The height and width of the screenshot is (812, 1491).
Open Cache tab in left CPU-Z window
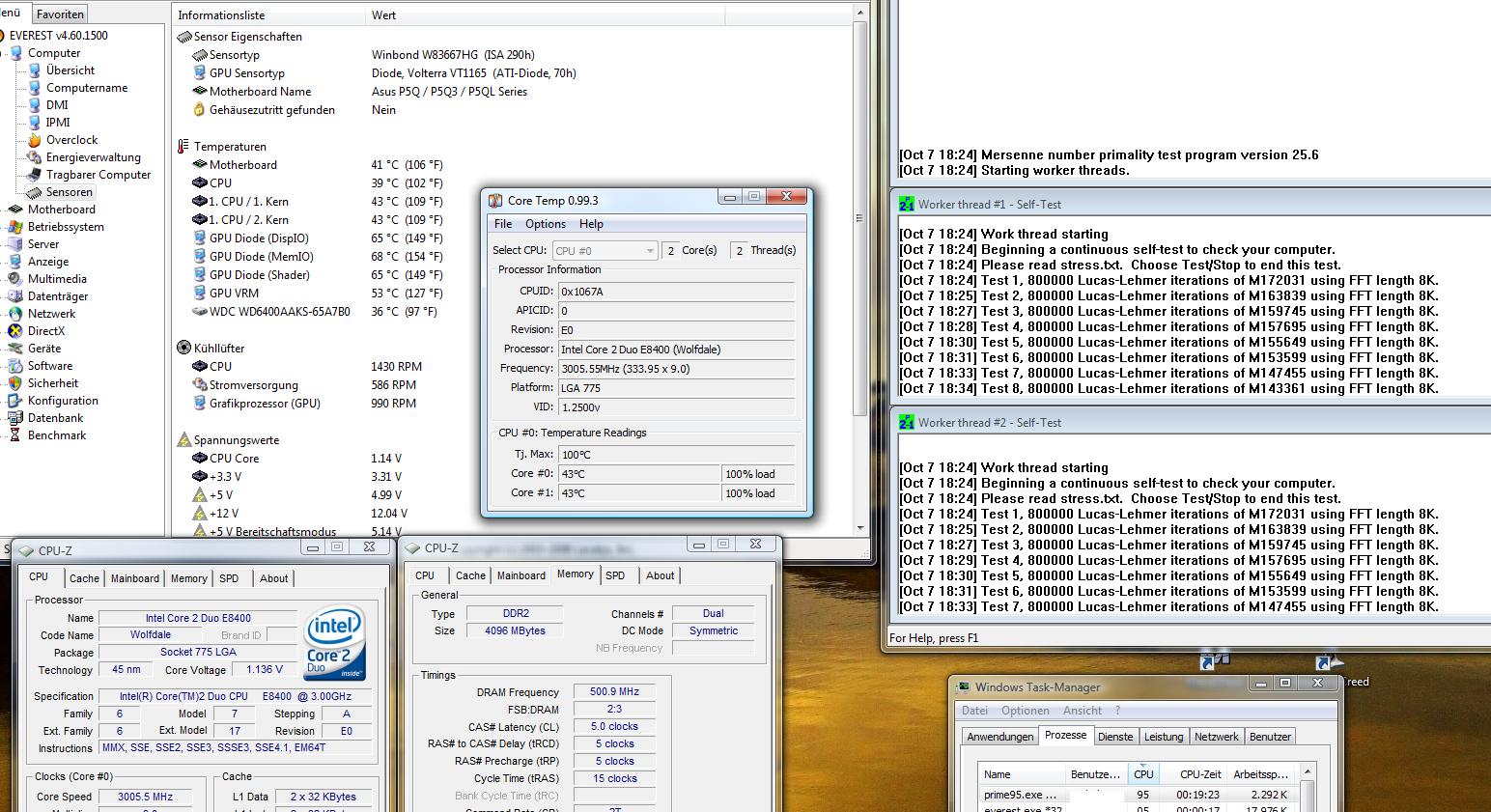point(84,578)
